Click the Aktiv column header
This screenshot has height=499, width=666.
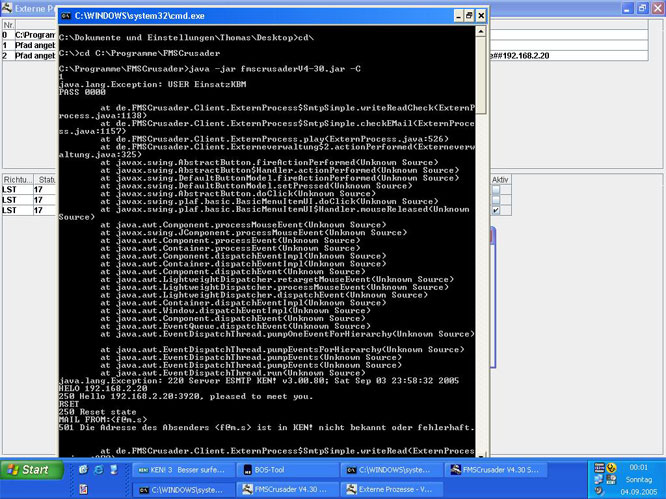pyautogui.click(x=501, y=179)
